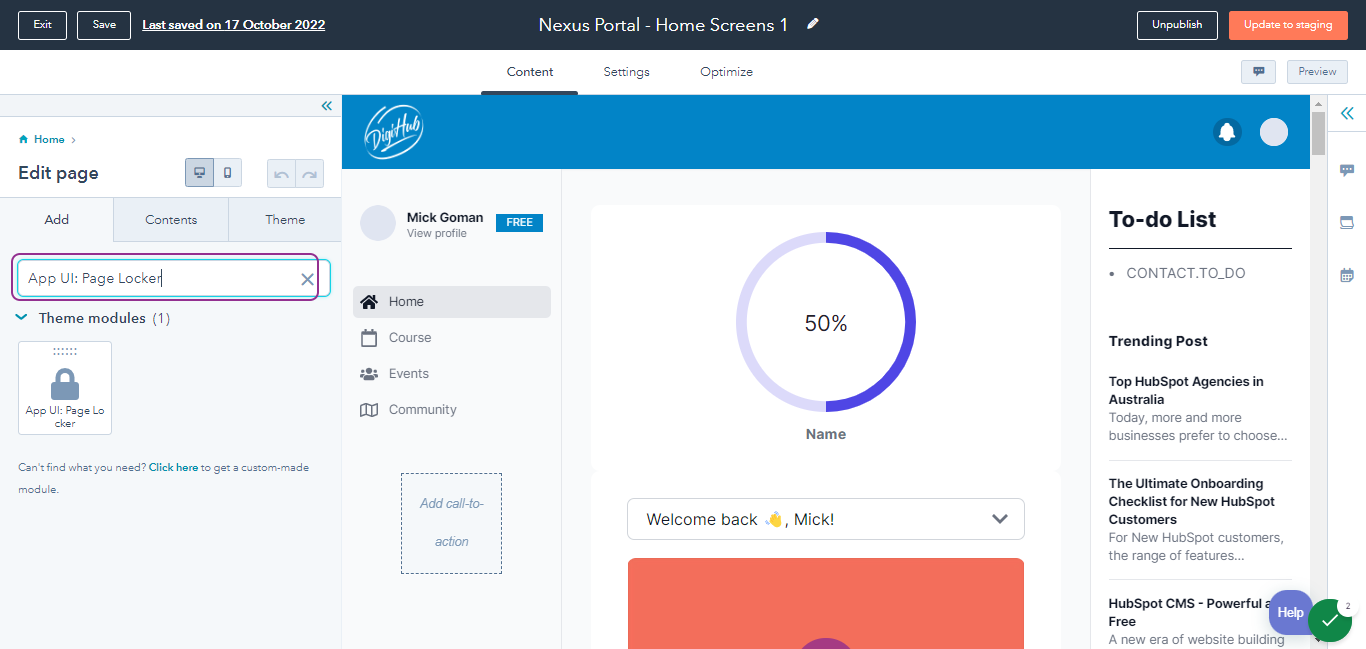
Task: Click the pencil icon to rename page
Action: click(813, 24)
